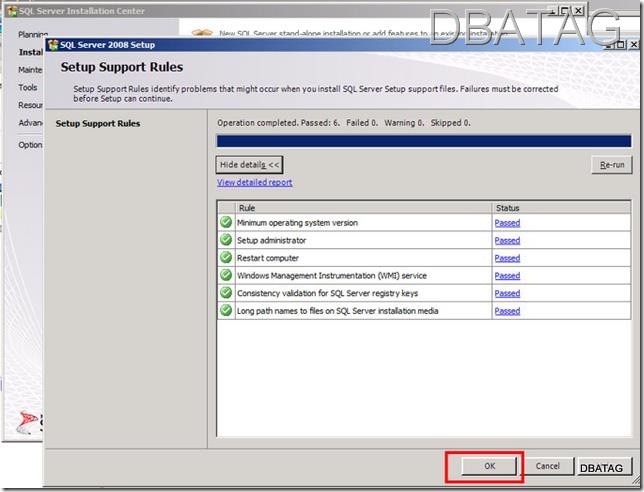This screenshot has height=492, width=644.
Task: Open Passed status for Long path names rule
Action: (507, 311)
